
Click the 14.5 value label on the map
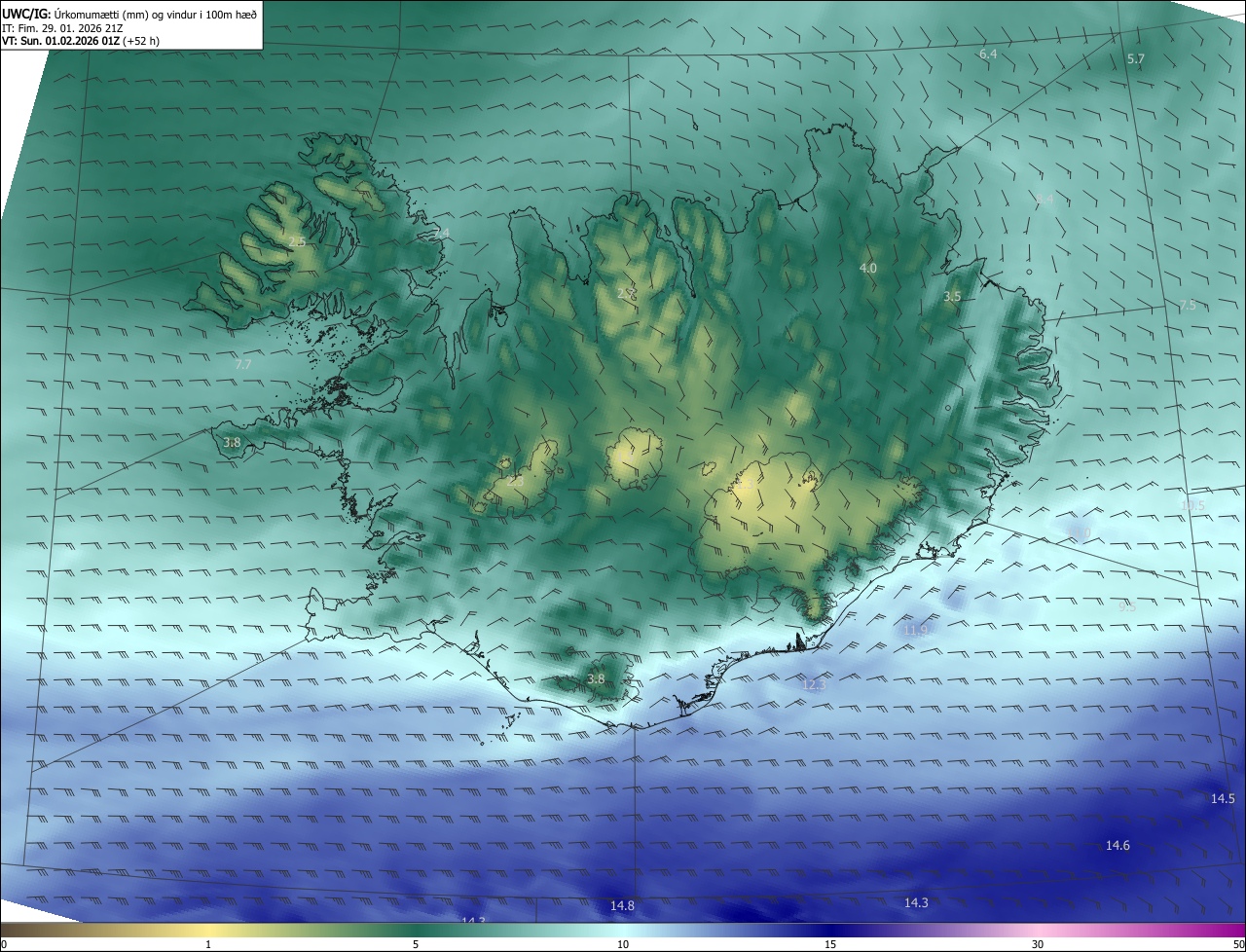click(x=1223, y=799)
